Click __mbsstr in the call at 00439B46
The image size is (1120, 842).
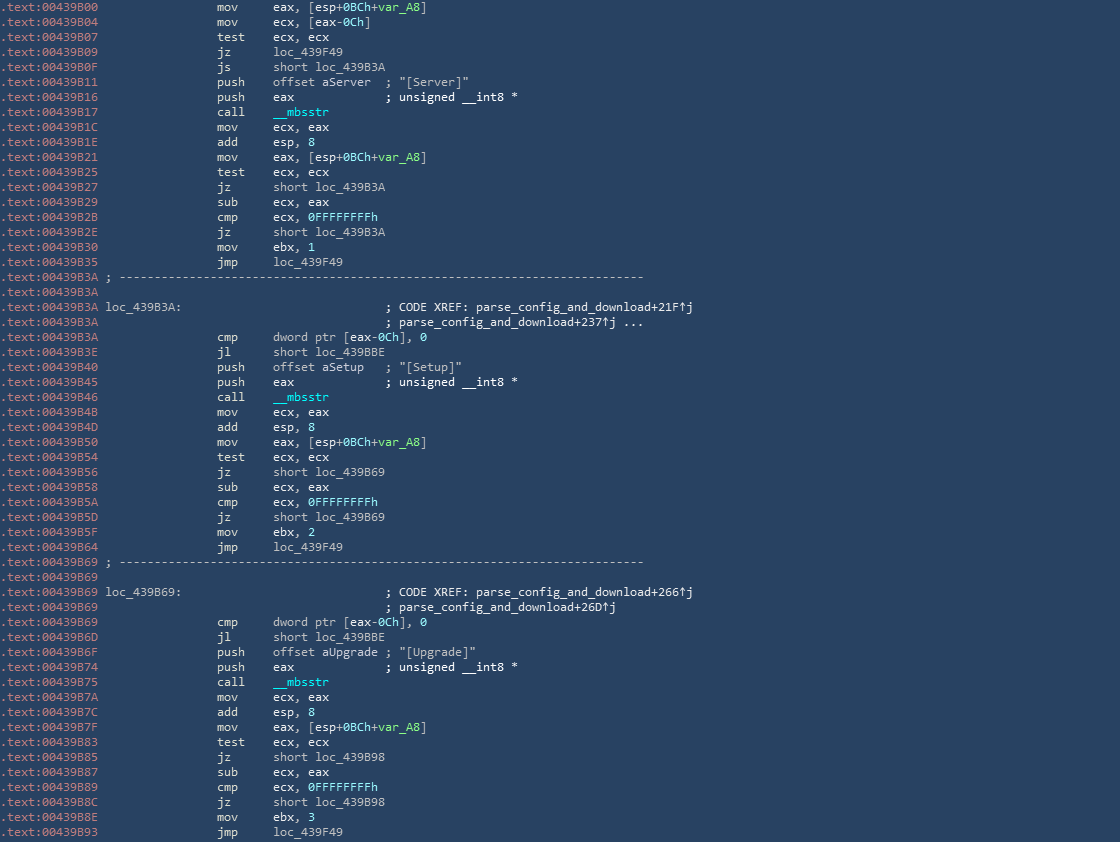click(301, 397)
